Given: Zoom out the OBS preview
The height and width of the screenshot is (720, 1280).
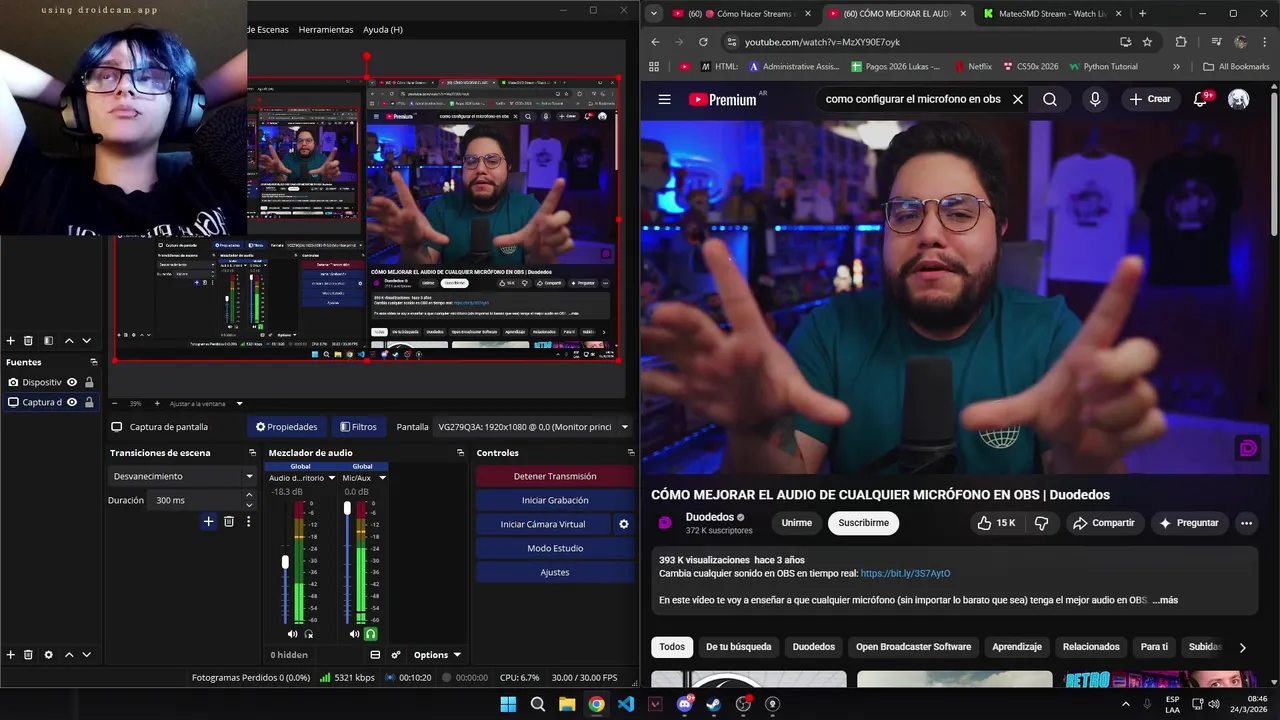Looking at the screenshot, I should pyautogui.click(x=114, y=404).
